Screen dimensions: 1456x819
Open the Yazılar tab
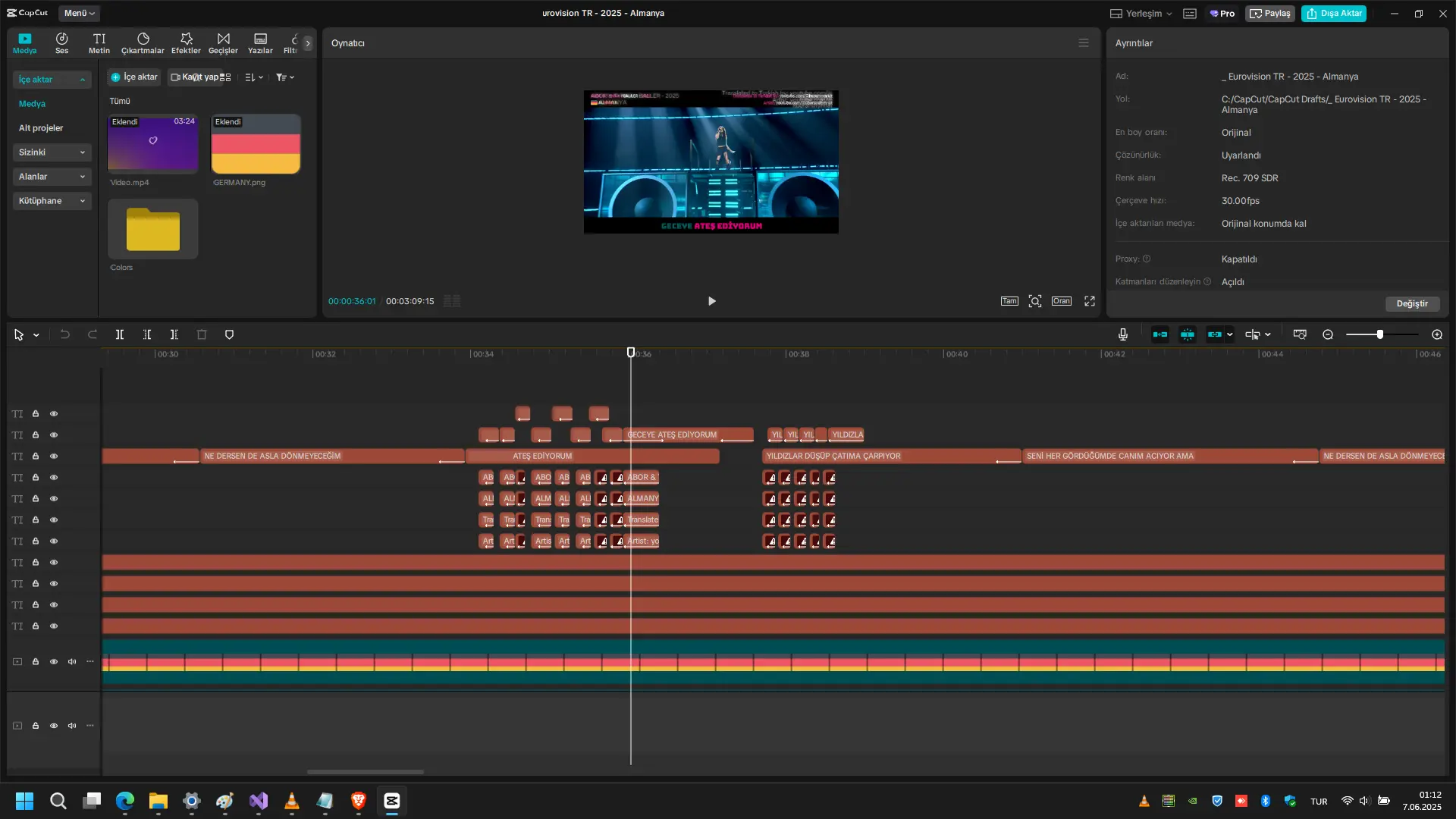point(260,43)
